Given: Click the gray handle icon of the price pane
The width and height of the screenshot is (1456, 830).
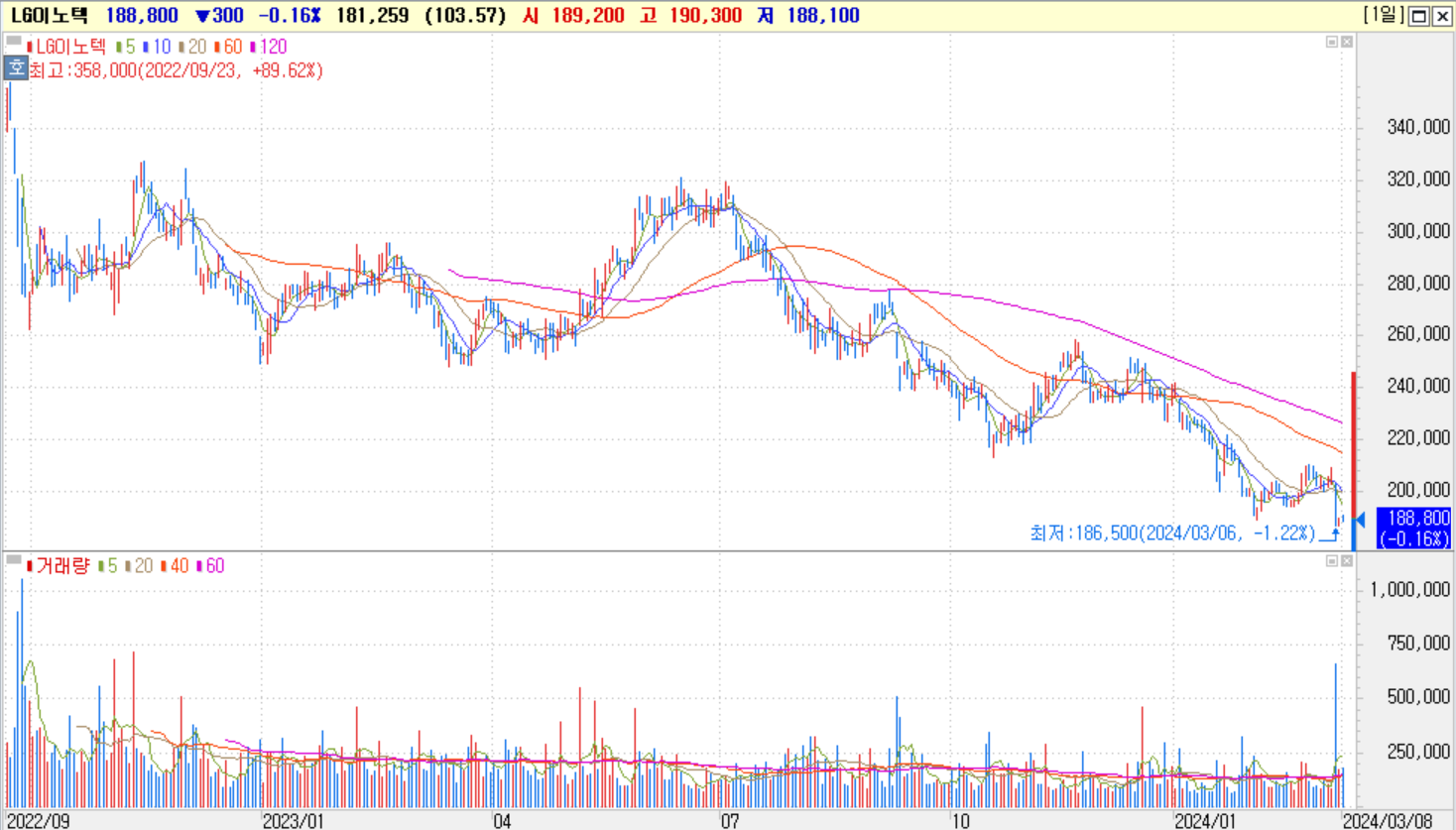Looking at the screenshot, I should tap(14, 42).
